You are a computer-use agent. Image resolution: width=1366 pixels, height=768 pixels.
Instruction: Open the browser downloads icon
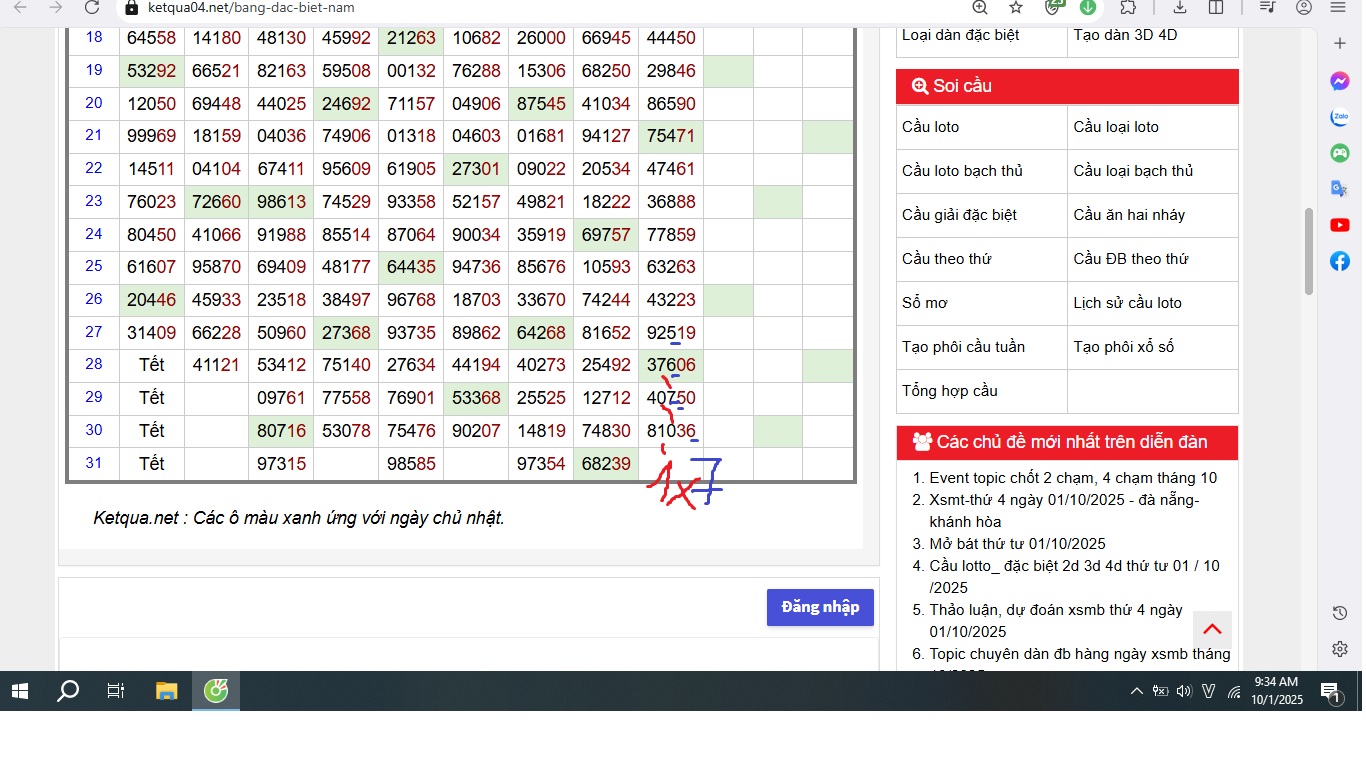coord(1180,8)
